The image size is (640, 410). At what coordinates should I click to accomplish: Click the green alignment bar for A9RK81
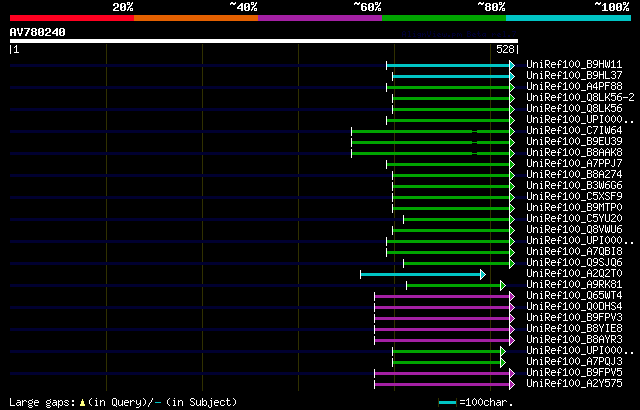tap(453, 286)
